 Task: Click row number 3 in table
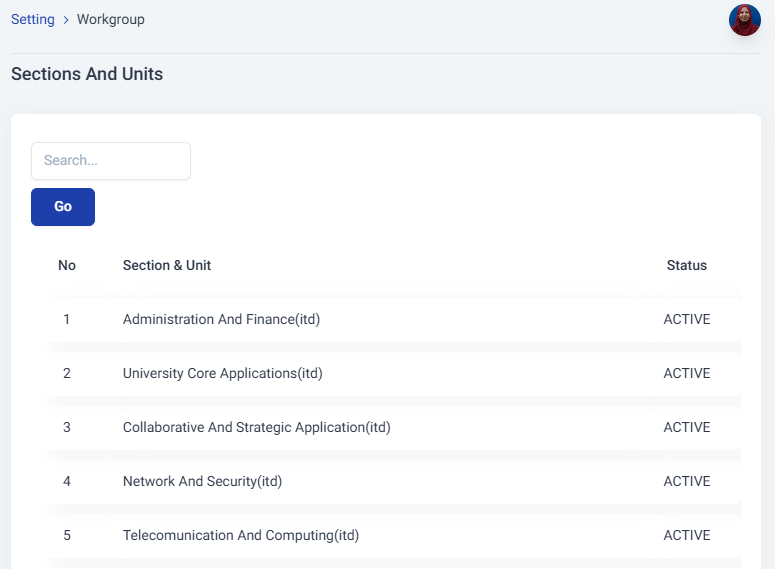click(x=67, y=428)
